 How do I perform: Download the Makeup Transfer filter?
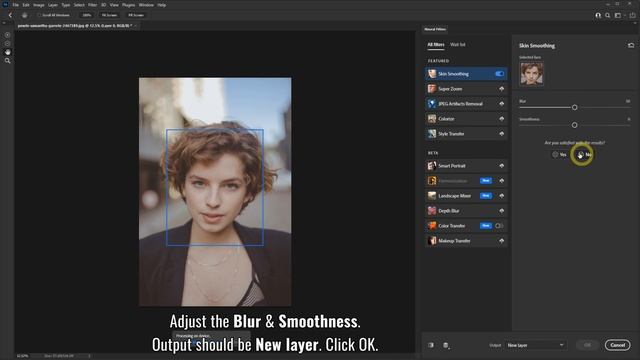point(501,241)
